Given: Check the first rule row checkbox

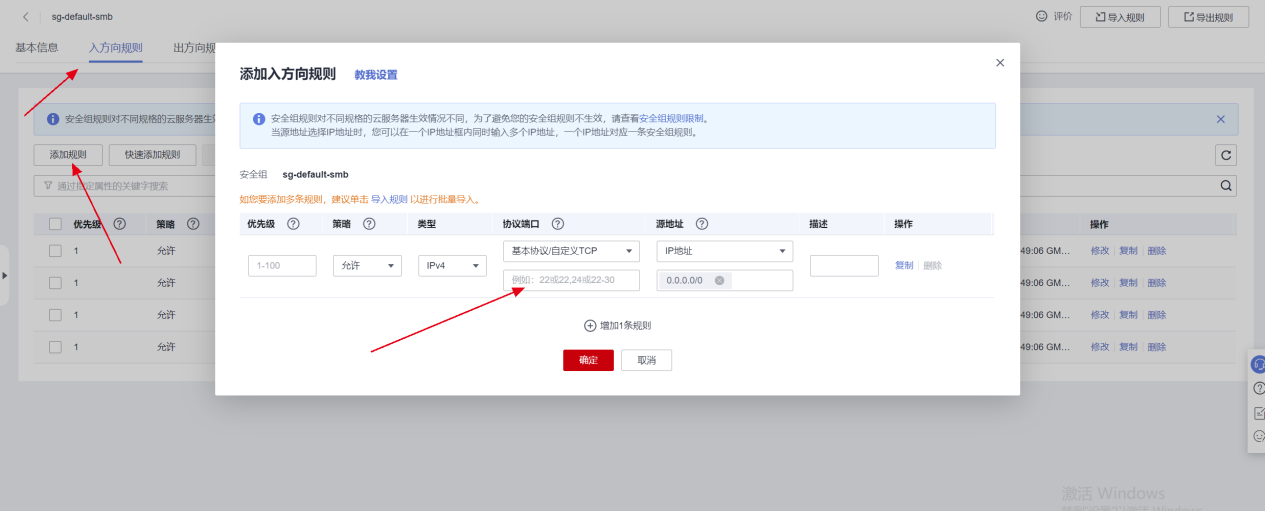Looking at the screenshot, I should pos(56,251).
